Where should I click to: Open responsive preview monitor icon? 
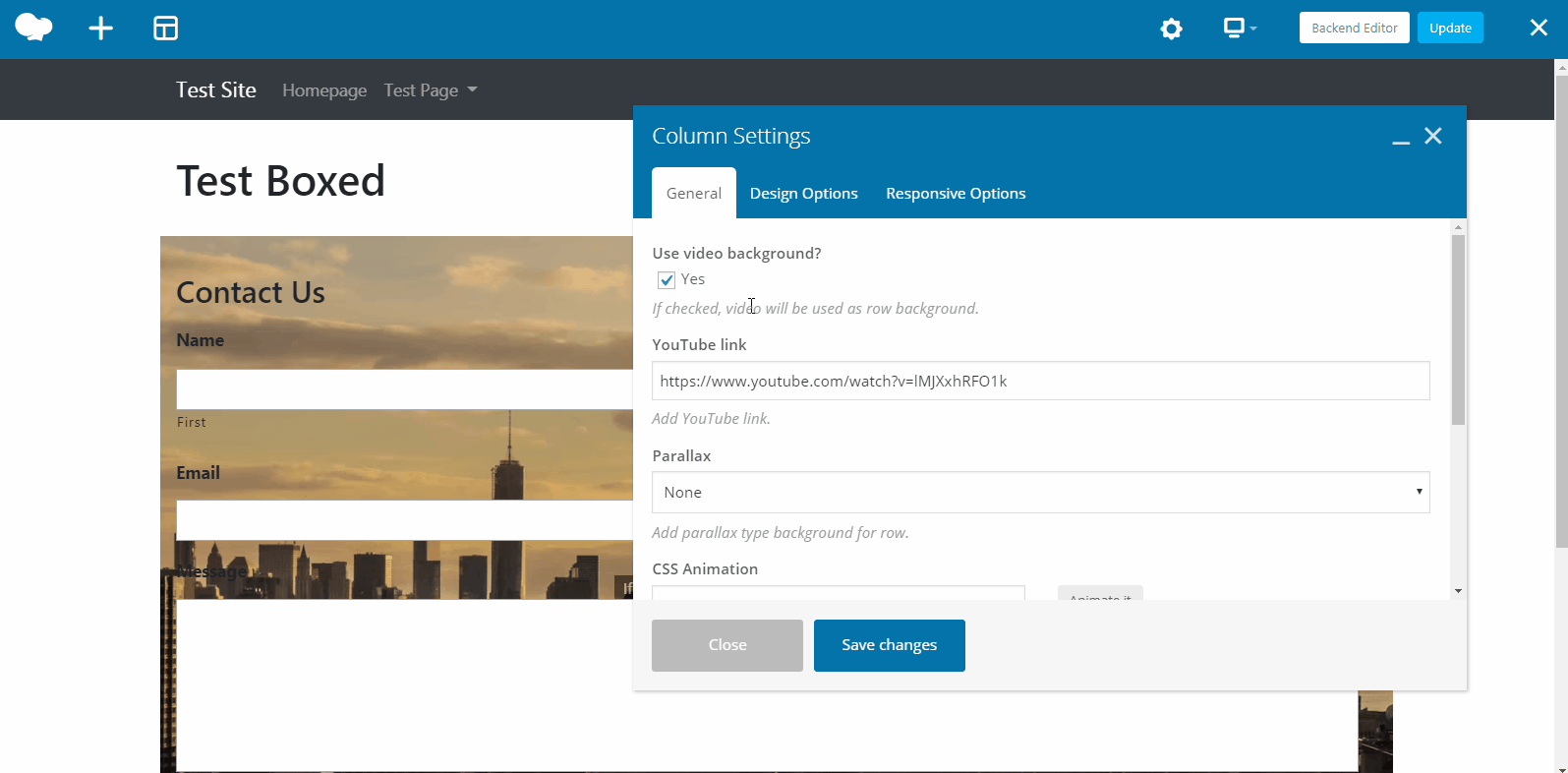[x=1238, y=29]
